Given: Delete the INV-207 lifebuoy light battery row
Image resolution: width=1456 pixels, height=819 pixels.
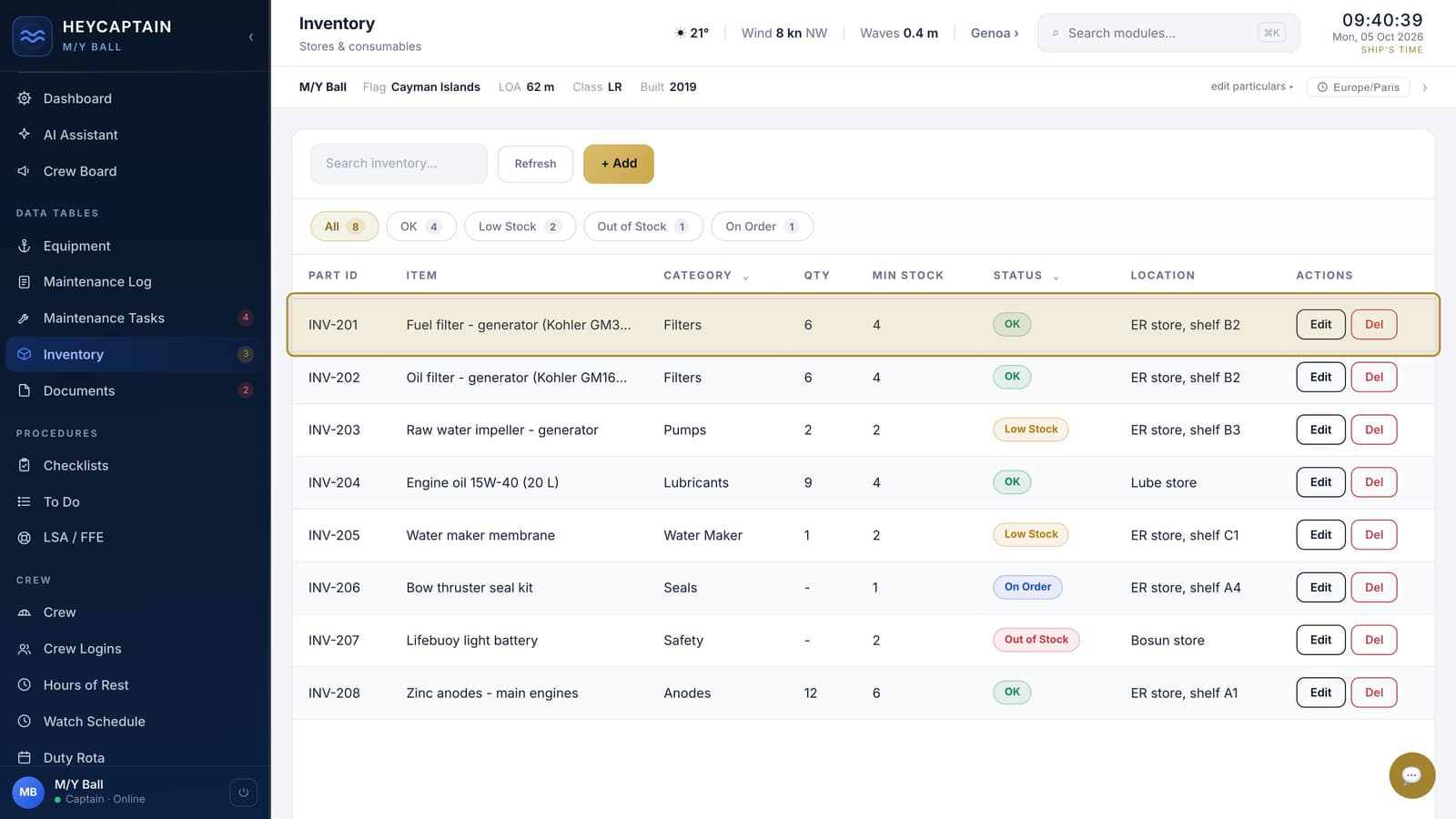Looking at the screenshot, I should [1374, 640].
